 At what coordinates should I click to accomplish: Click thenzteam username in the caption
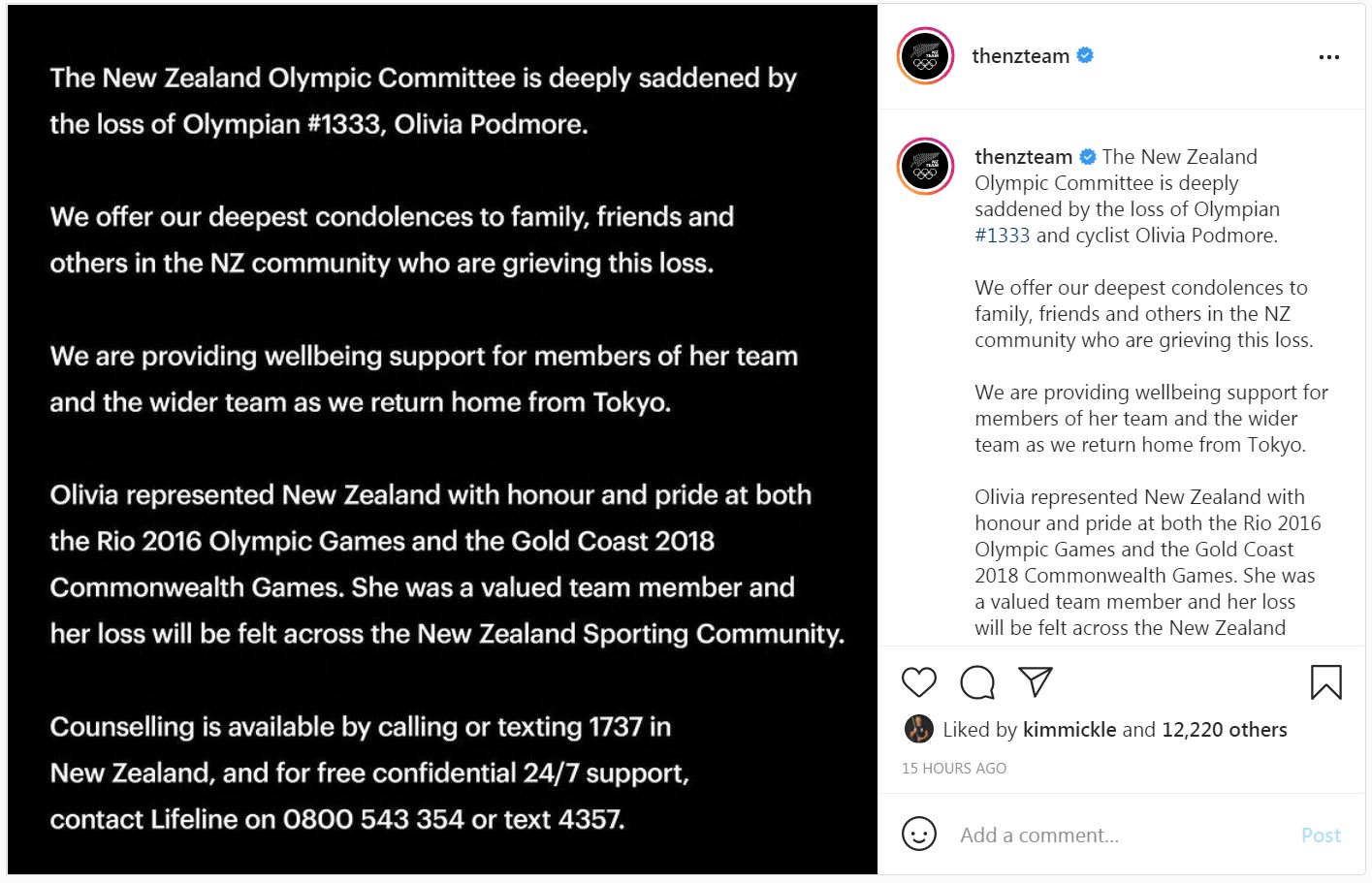click(1023, 157)
